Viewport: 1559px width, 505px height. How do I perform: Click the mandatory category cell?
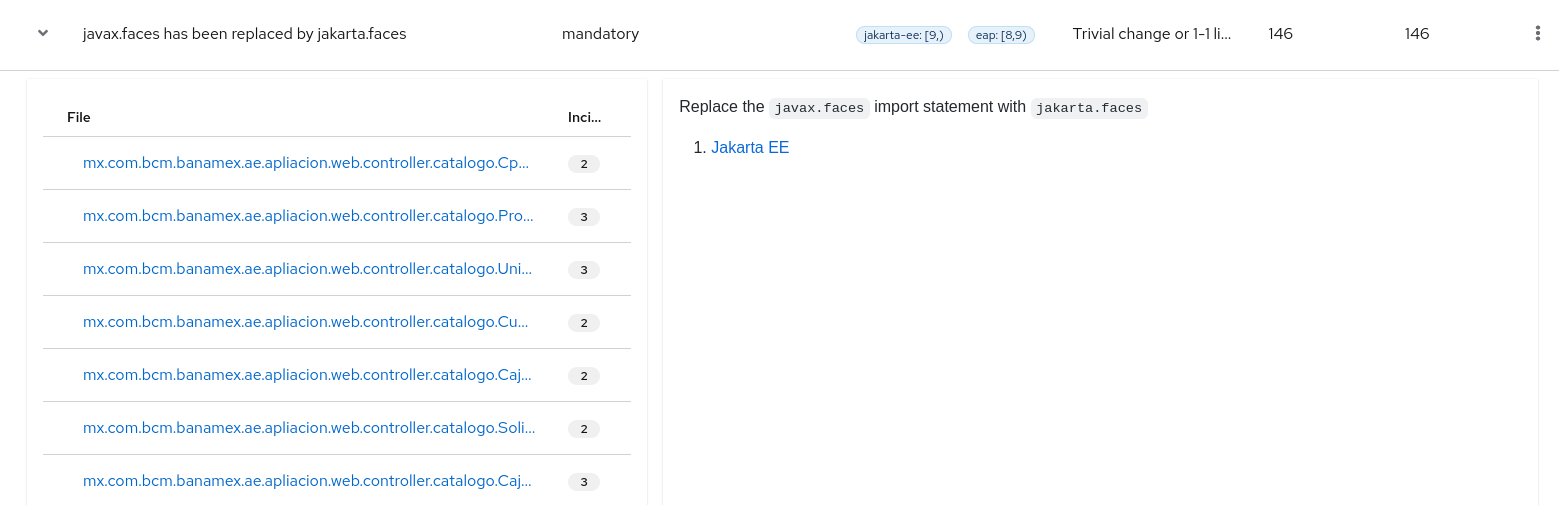click(x=600, y=33)
